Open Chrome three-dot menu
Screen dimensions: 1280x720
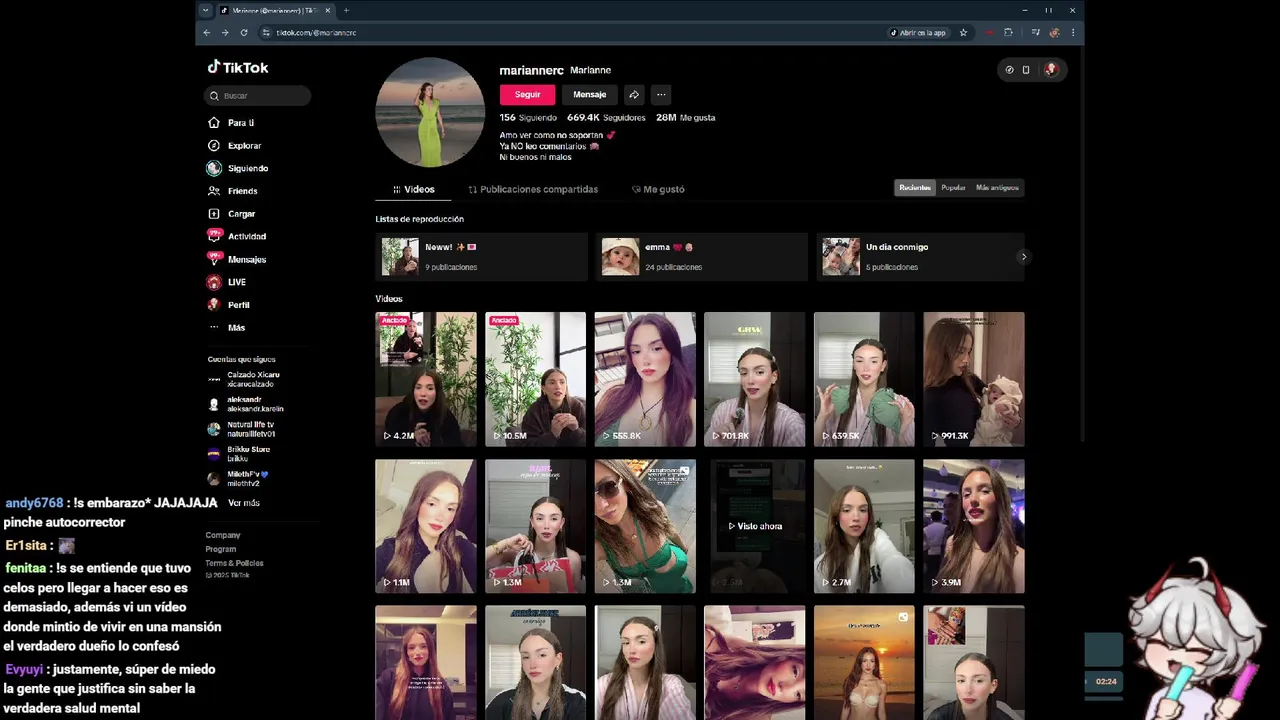click(1073, 33)
